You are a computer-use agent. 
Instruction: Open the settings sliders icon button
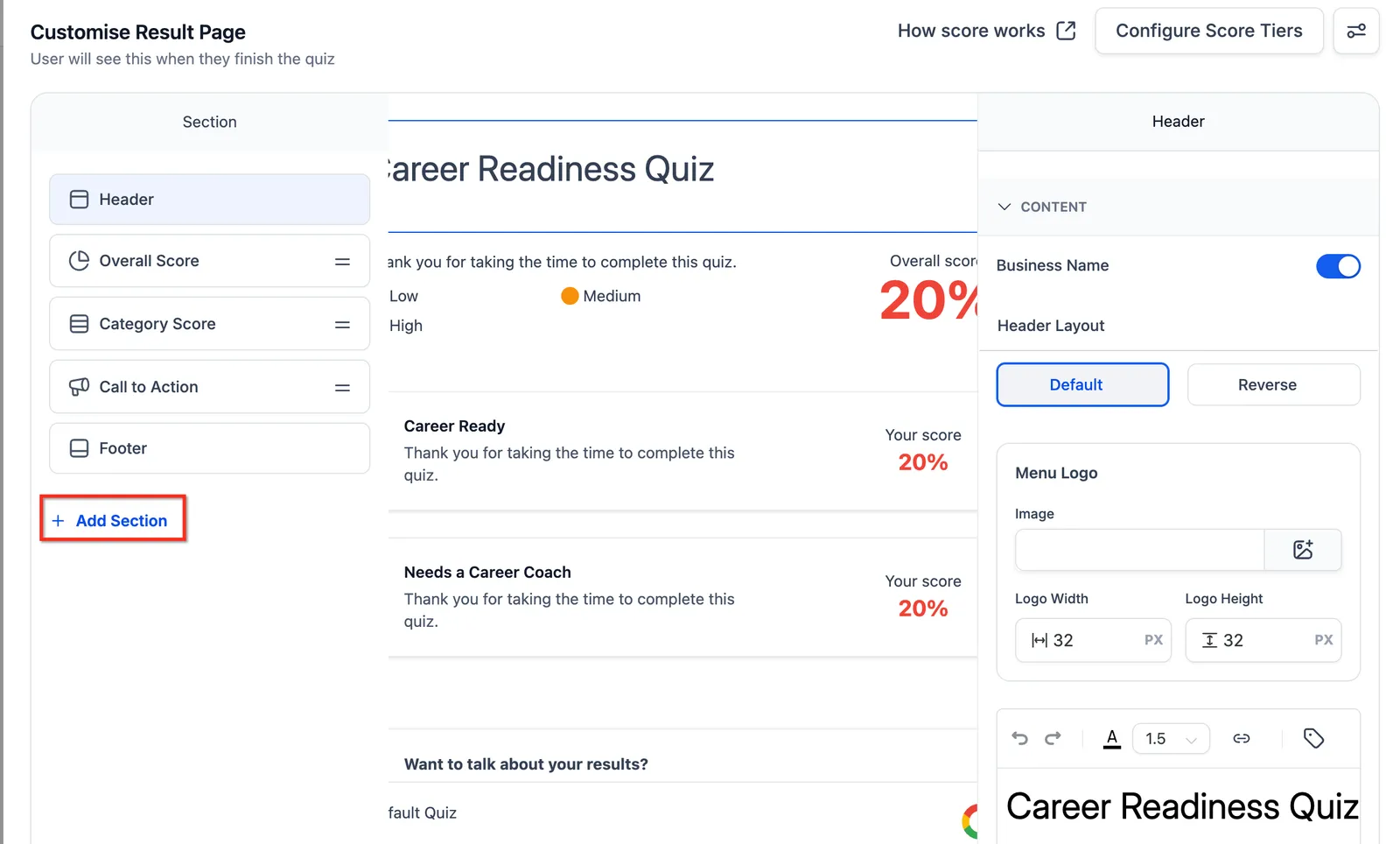tap(1355, 31)
